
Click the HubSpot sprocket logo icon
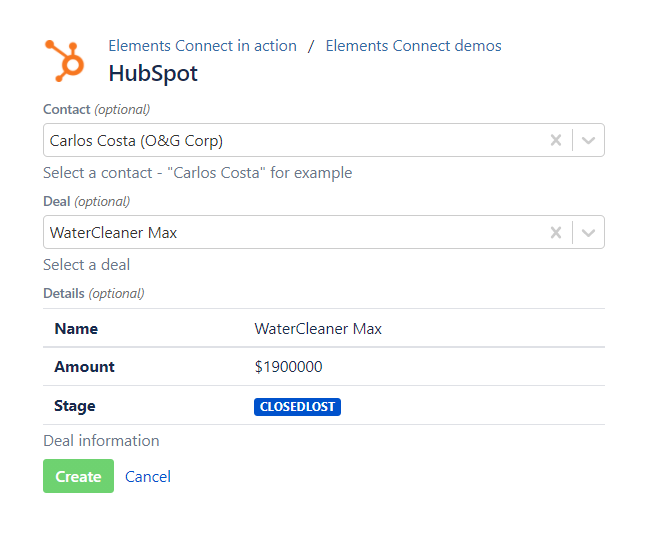point(65,59)
